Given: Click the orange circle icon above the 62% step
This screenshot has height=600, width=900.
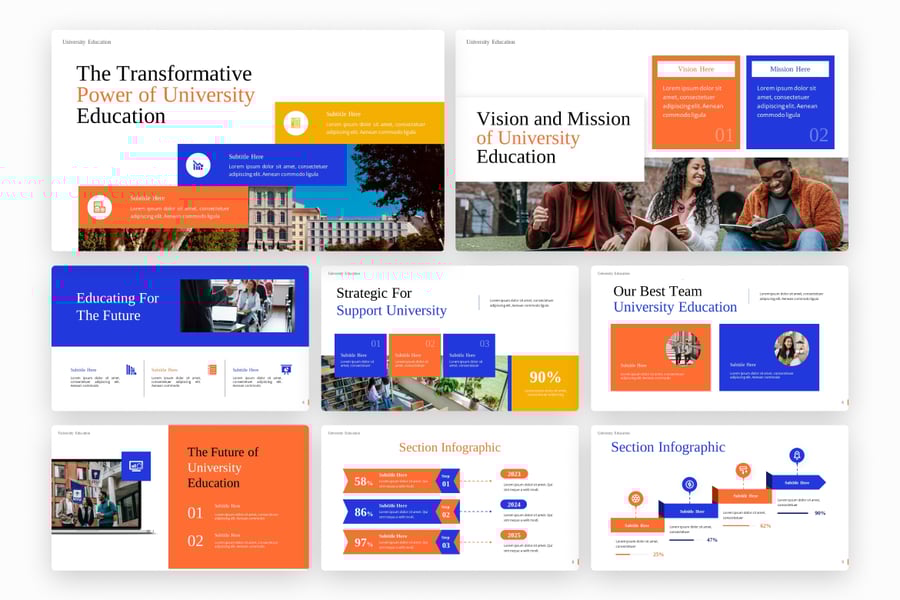Looking at the screenshot, I should tap(743, 470).
